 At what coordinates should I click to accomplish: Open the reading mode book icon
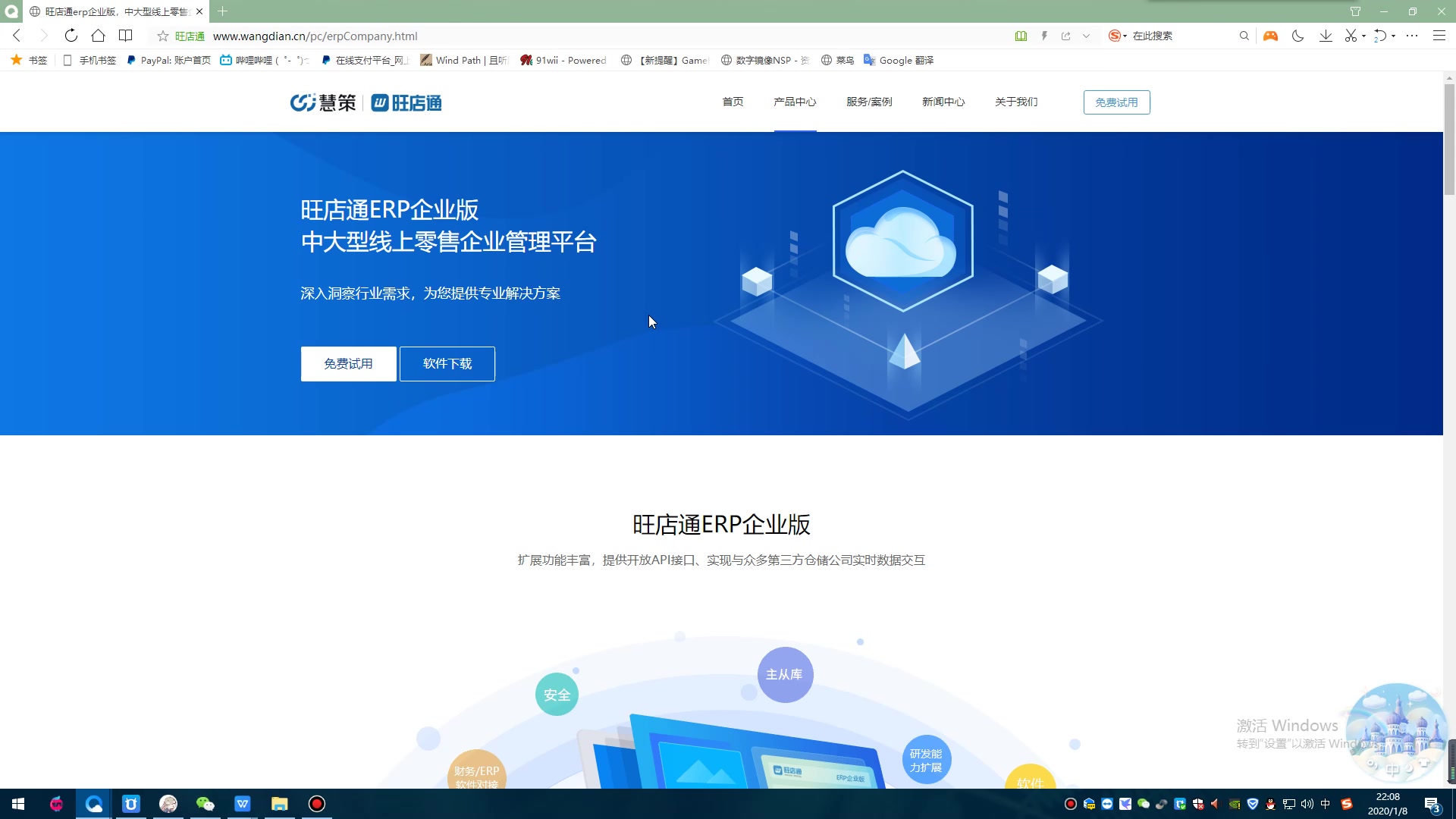[126, 36]
